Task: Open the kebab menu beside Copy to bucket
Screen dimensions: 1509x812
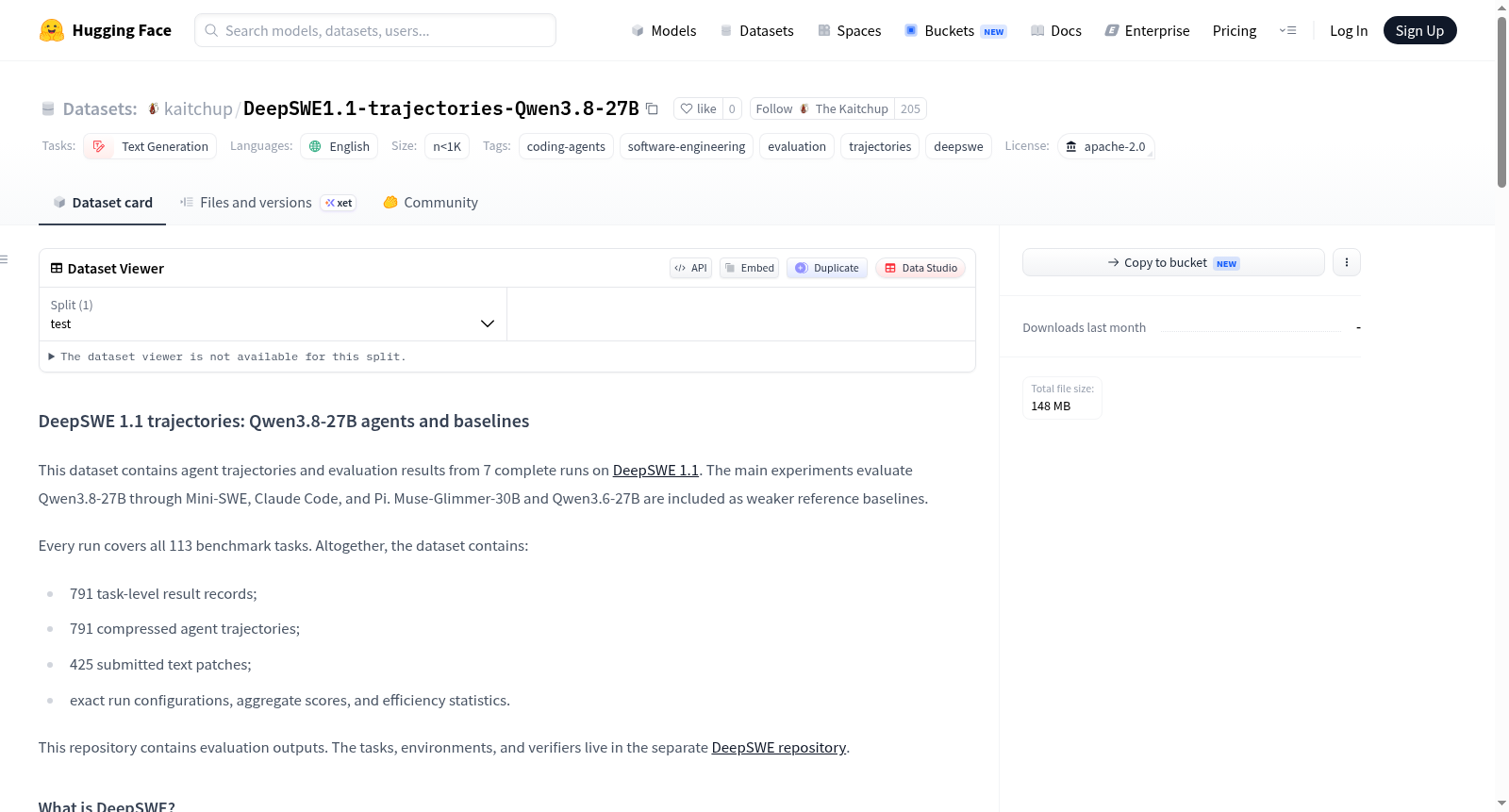Action: point(1347,262)
